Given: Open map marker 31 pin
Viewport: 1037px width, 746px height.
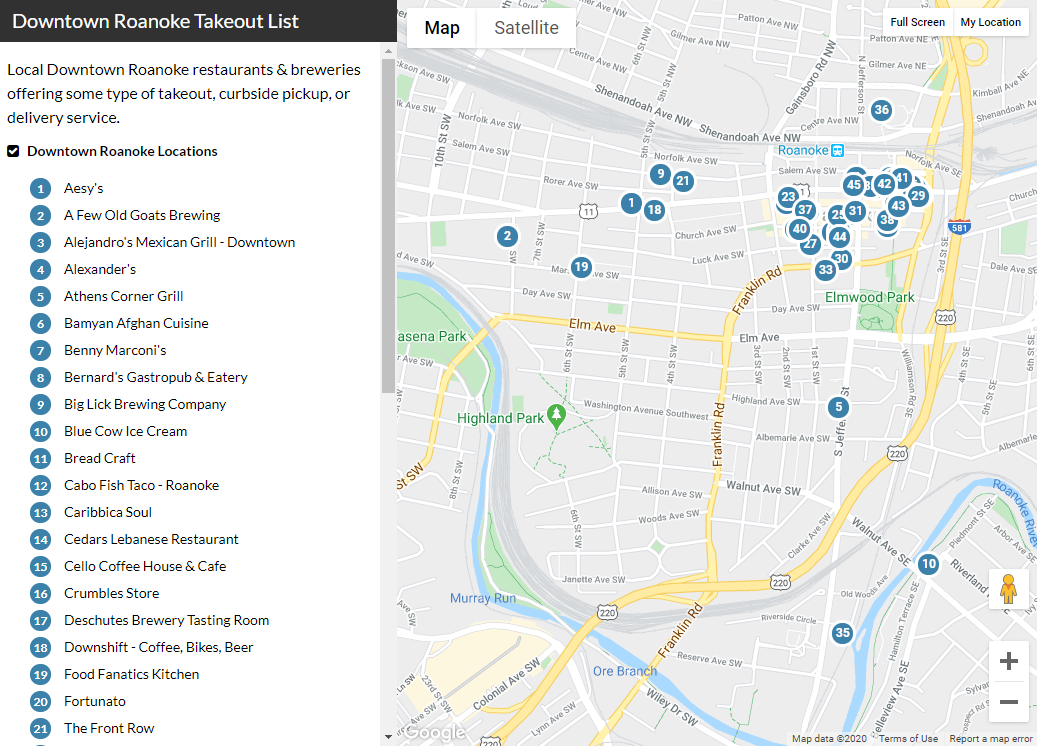Looking at the screenshot, I should point(856,211).
